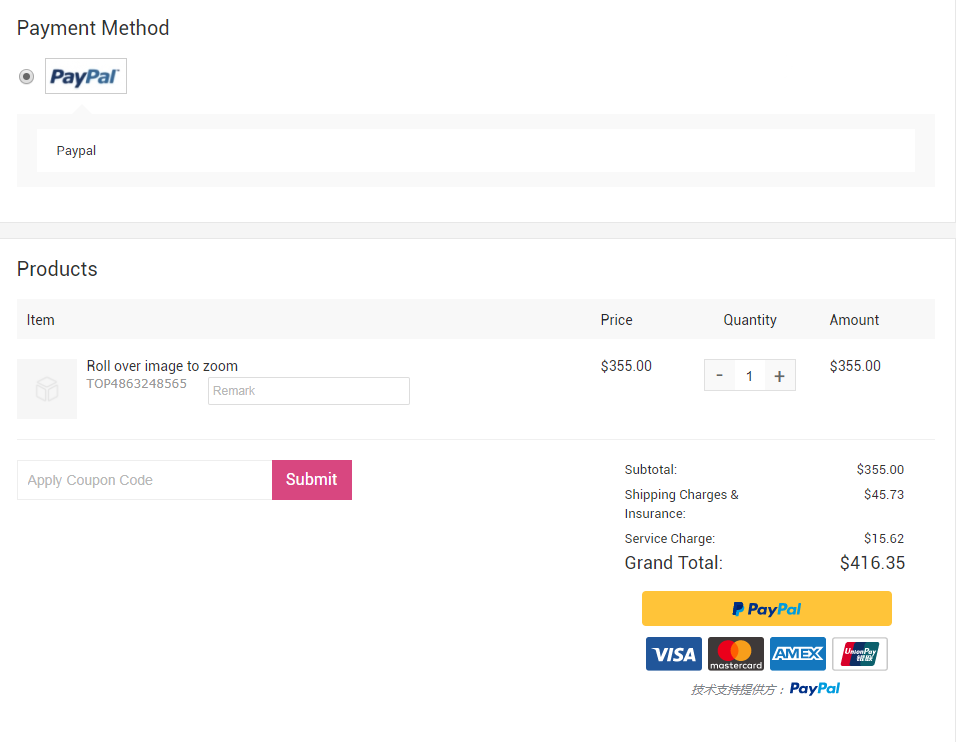The width and height of the screenshot is (956, 742).
Task: Decrease quantity with the minus button
Action: (719, 376)
